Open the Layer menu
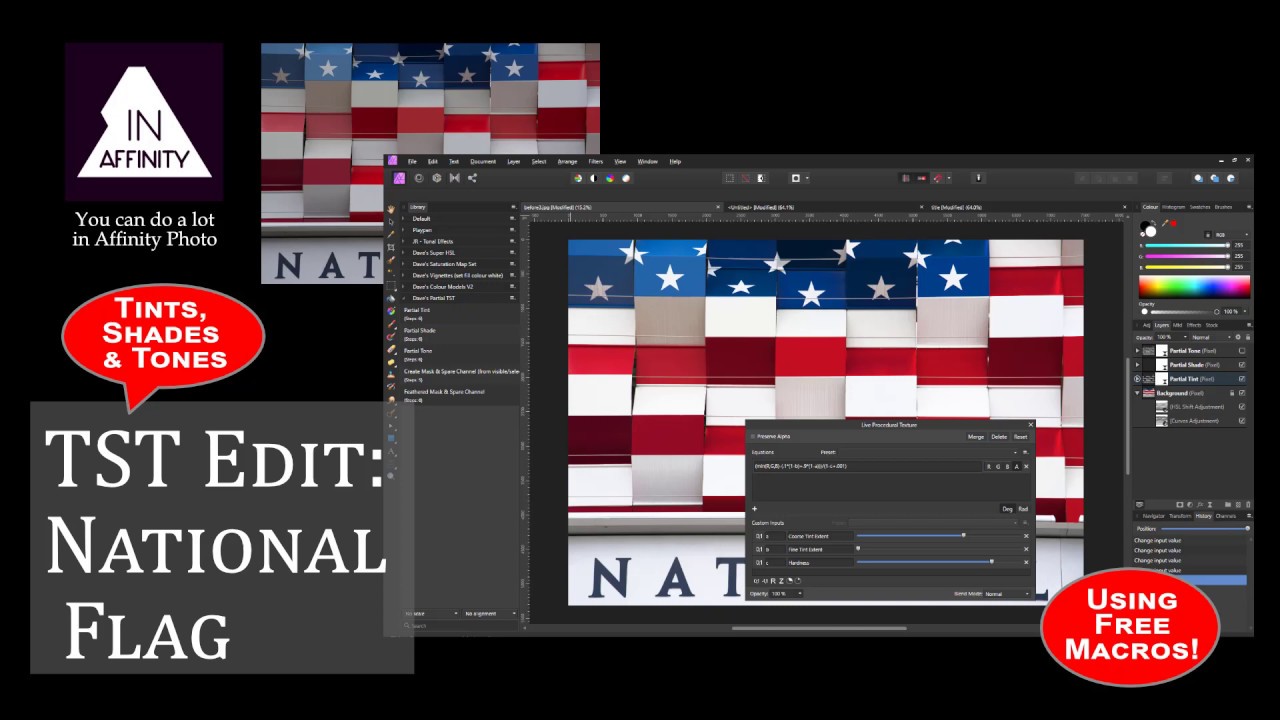This screenshot has height=720, width=1280. point(514,161)
